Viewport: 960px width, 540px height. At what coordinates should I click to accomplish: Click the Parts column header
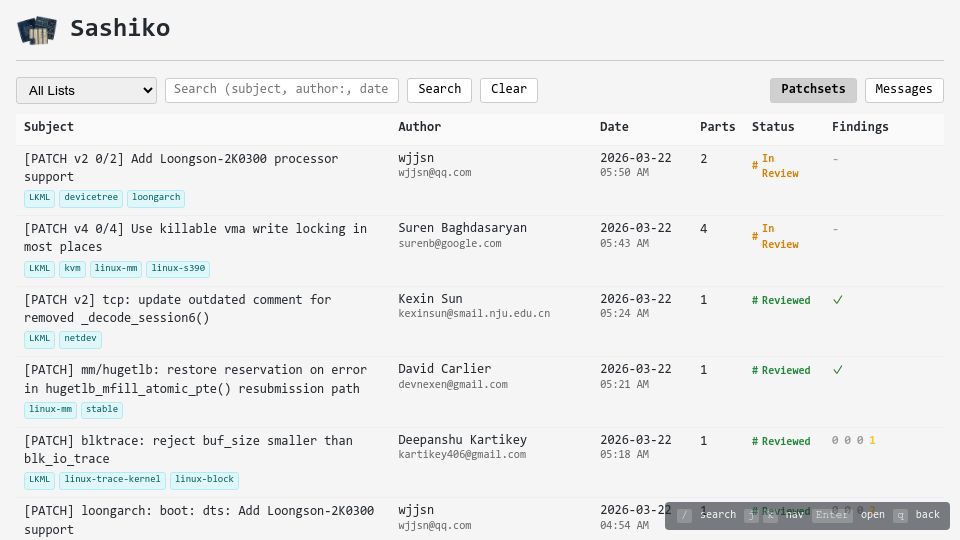[x=718, y=127]
